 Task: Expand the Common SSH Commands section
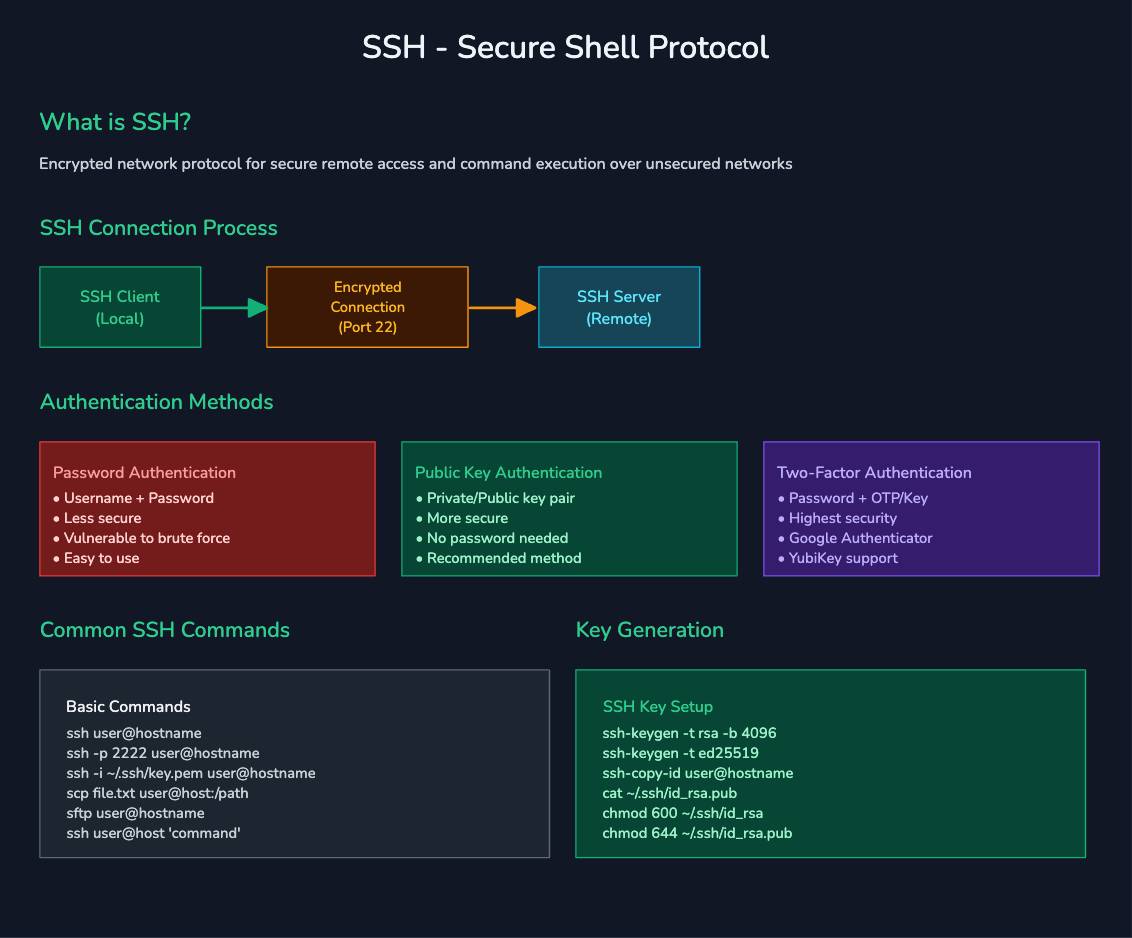pos(164,630)
